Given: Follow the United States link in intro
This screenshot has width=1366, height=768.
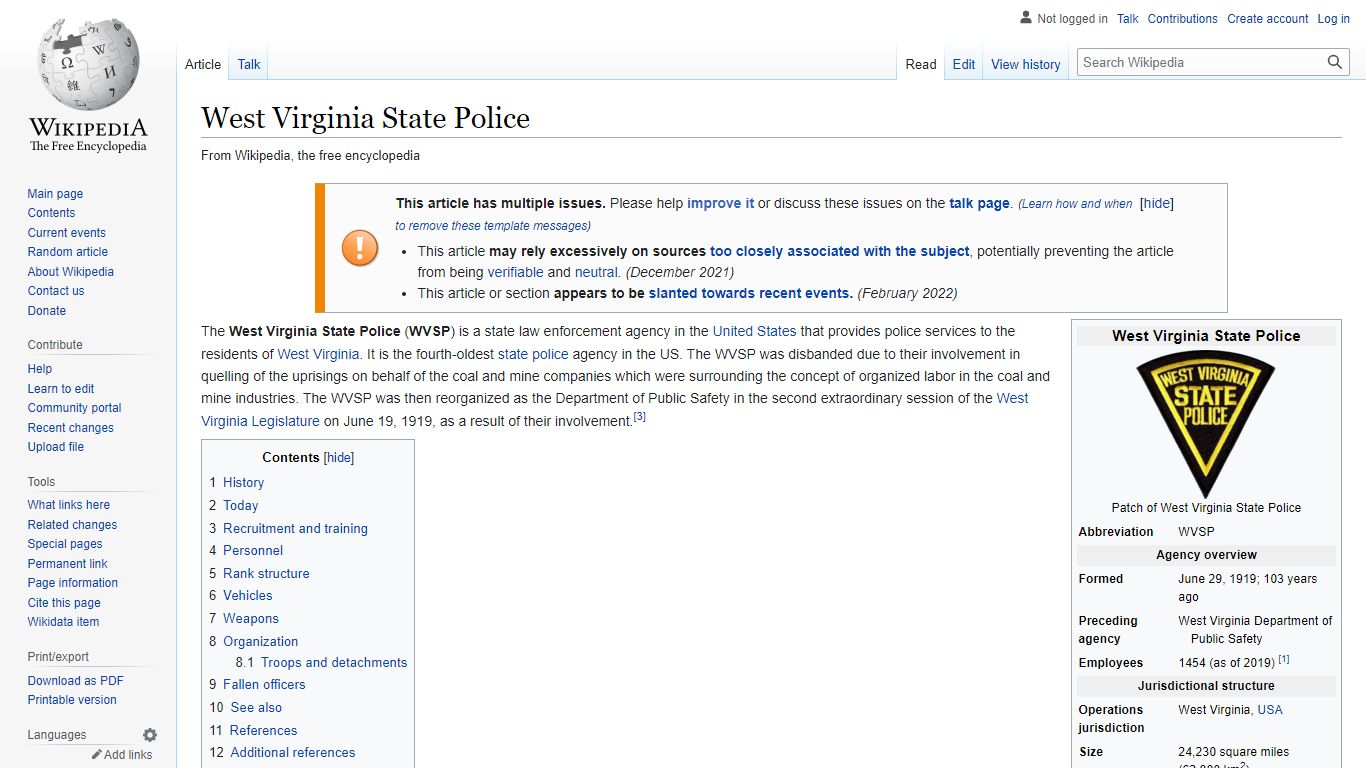Looking at the screenshot, I should tap(754, 331).
